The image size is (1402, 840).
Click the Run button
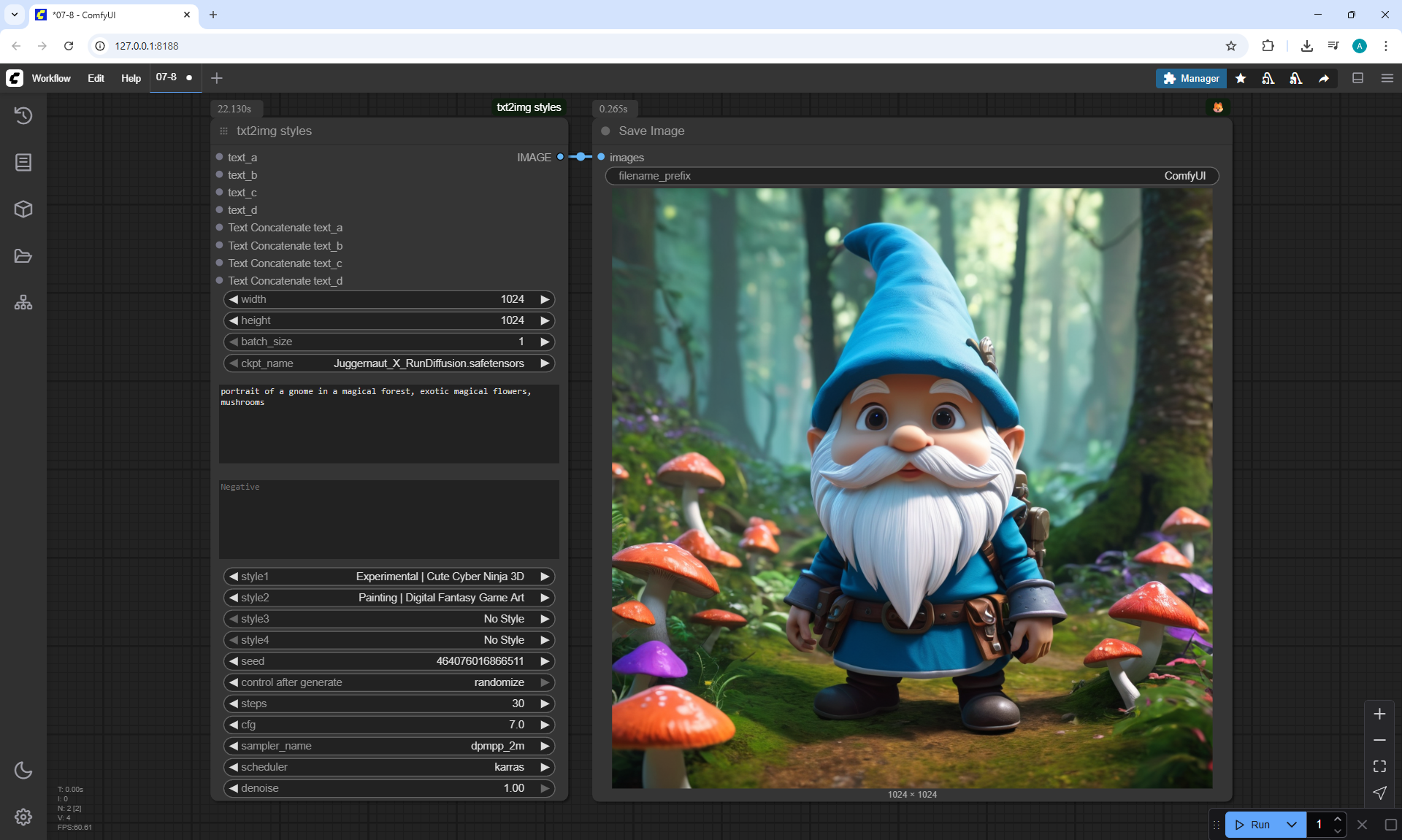click(1254, 825)
